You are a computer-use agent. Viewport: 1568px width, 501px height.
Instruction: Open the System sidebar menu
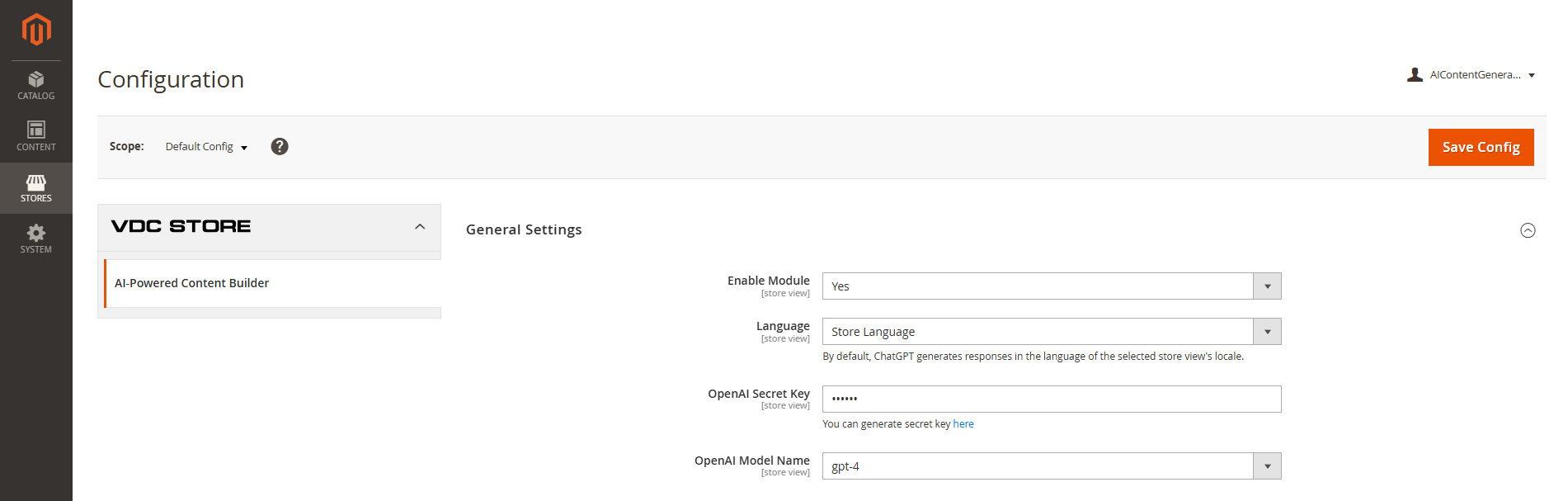36,239
